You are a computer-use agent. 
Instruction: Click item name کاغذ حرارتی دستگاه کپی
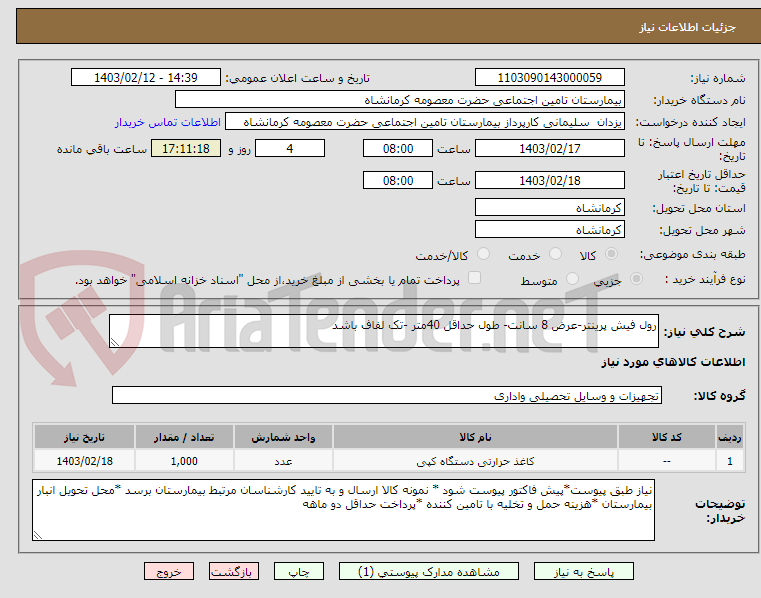pyautogui.click(x=475, y=461)
